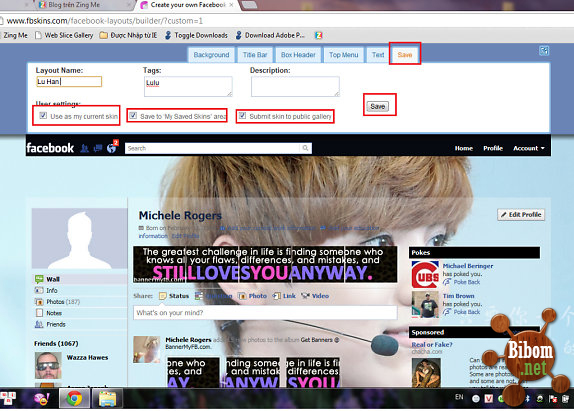
Task: Select the Save tab
Action: (x=405, y=55)
